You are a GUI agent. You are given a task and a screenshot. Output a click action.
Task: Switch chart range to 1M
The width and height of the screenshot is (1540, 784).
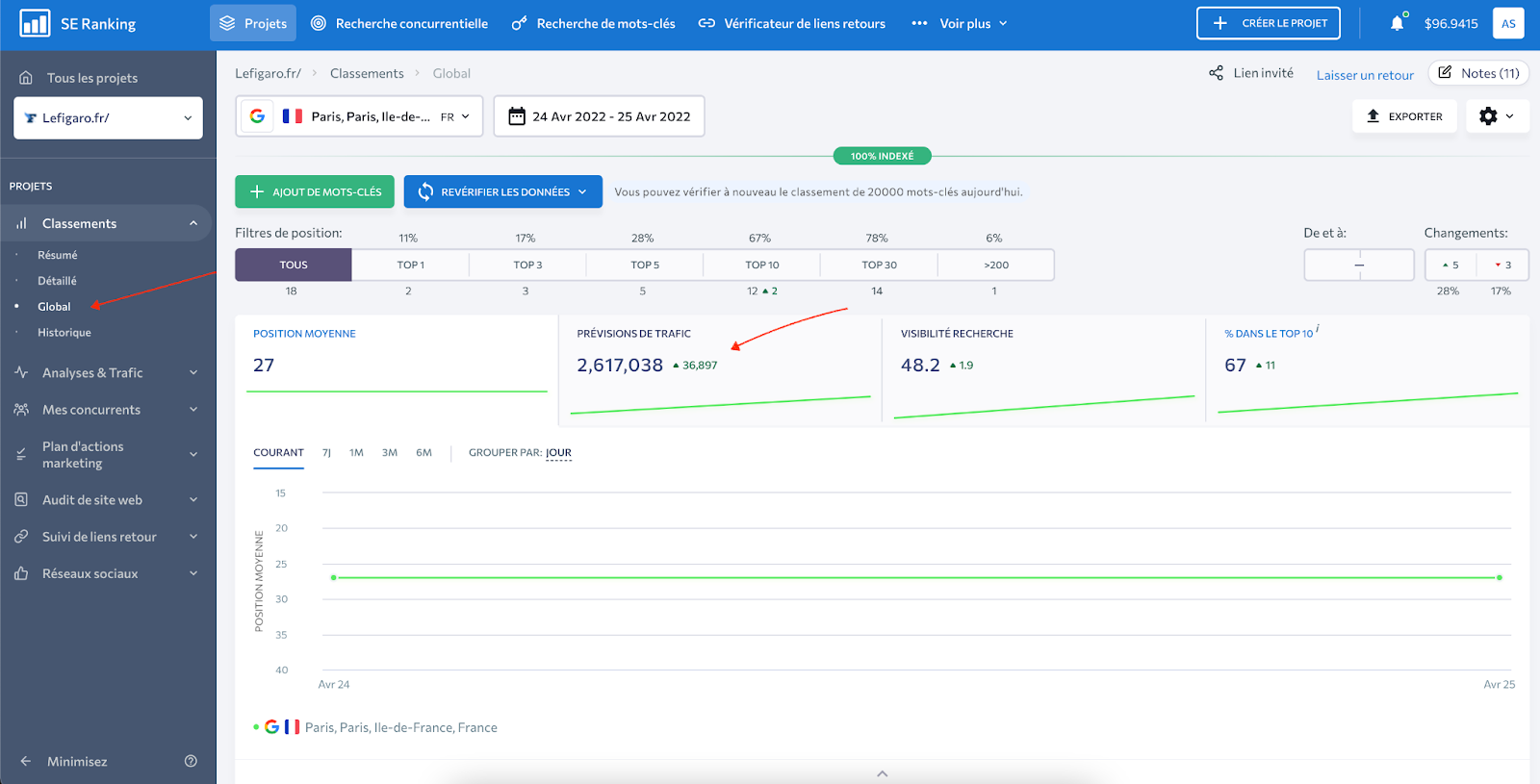pos(356,453)
